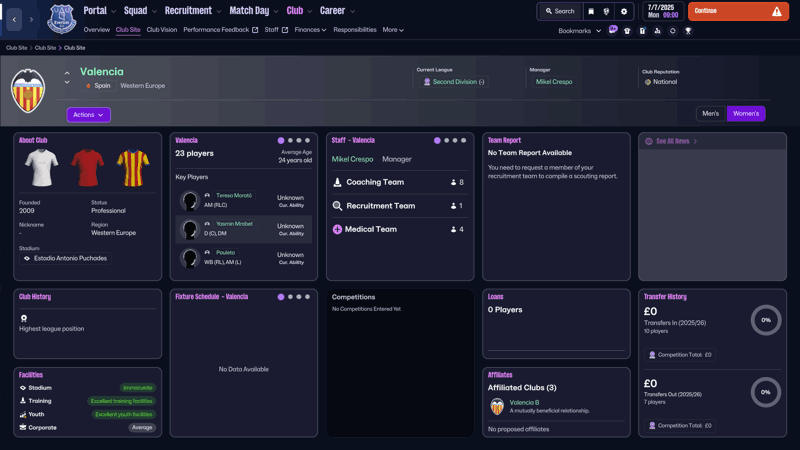The width and height of the screenshot is (800, 450).
Task: Click the Search box
Action: 560,11
